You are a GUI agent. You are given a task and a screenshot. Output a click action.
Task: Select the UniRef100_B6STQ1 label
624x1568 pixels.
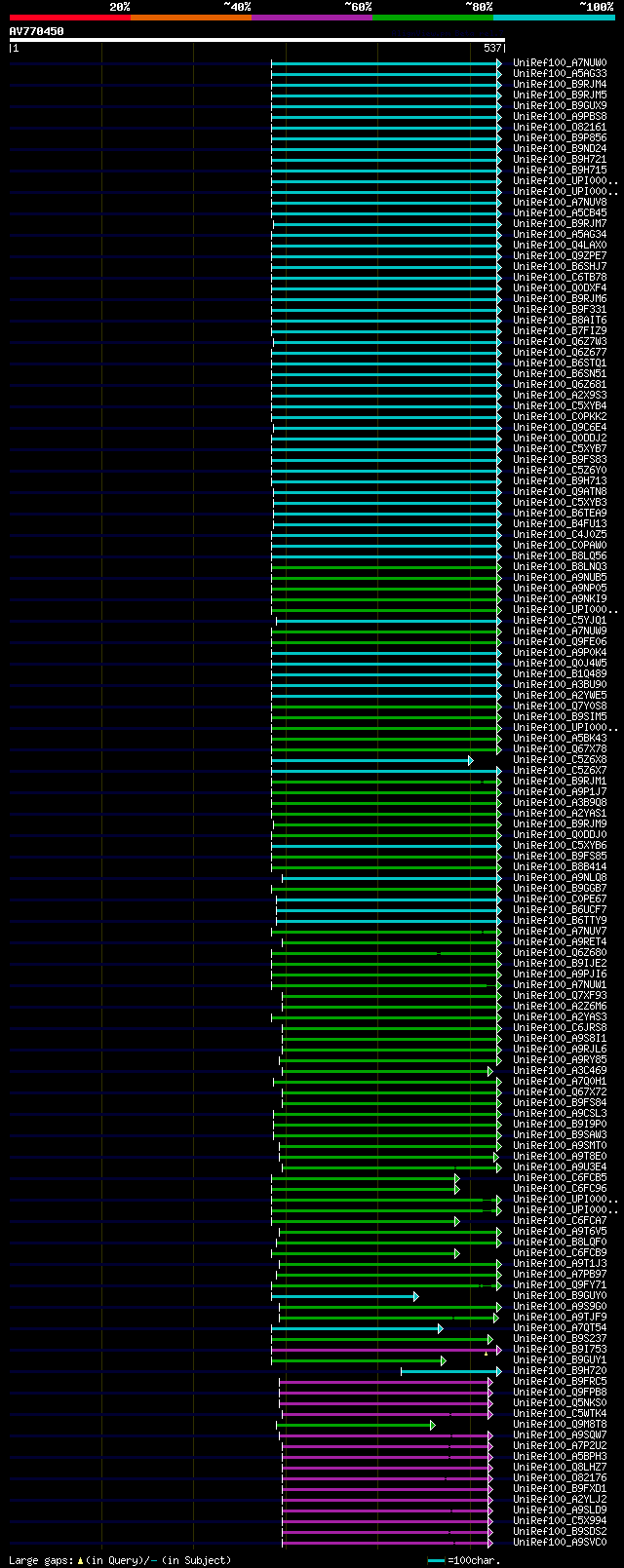pyautogui.click(x=560, y=363)
